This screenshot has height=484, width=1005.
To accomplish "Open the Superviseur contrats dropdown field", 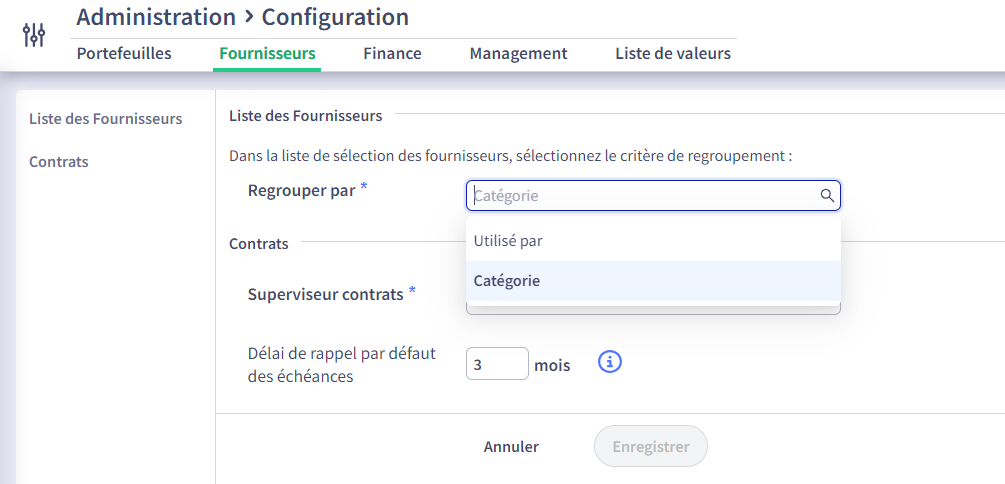I will click(x=653, y=308).
